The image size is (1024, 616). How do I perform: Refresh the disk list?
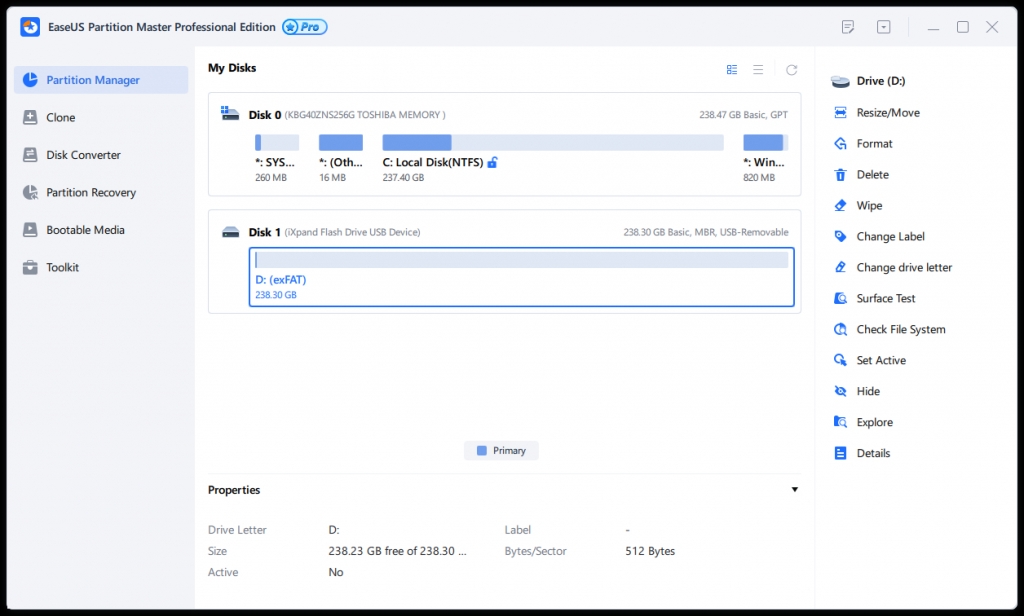[x=791, y=69]
